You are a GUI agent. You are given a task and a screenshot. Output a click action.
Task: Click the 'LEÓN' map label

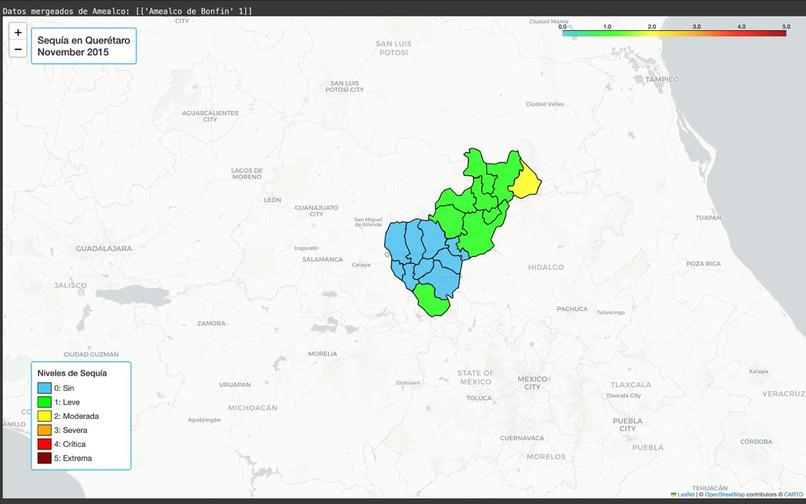click(272, 200)
